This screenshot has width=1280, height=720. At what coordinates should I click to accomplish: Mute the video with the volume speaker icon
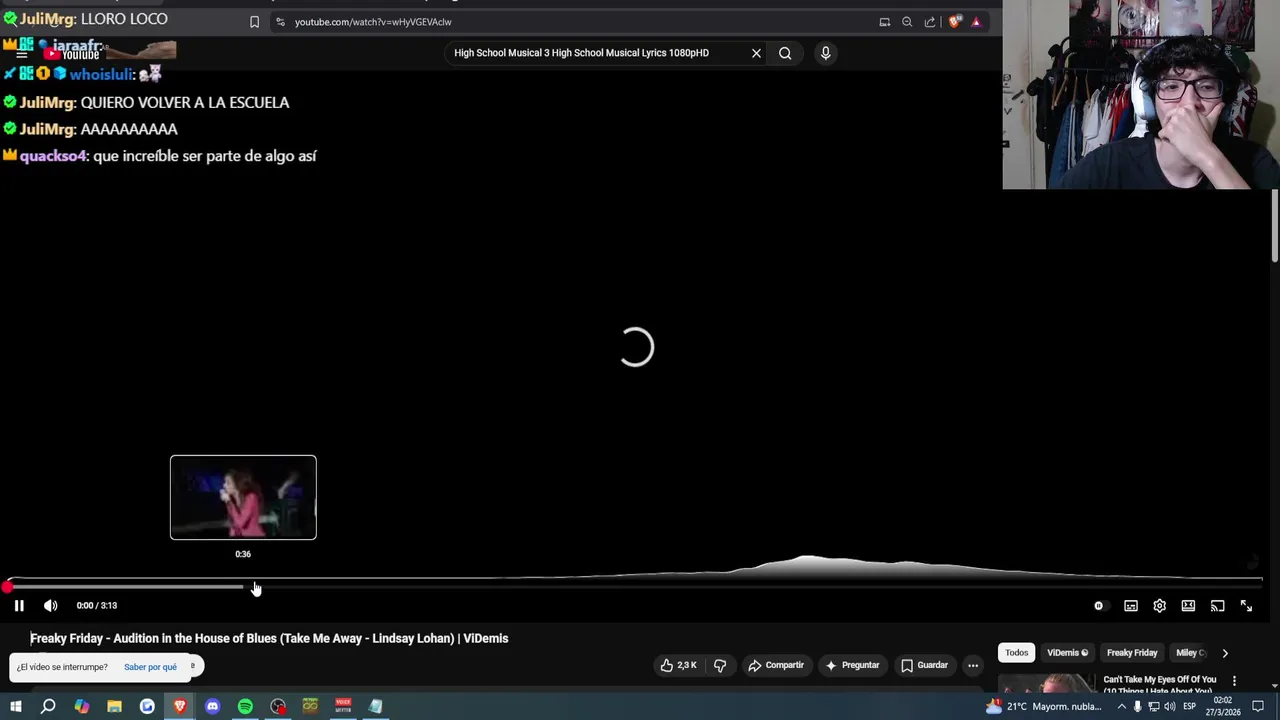tap(51, 605)
